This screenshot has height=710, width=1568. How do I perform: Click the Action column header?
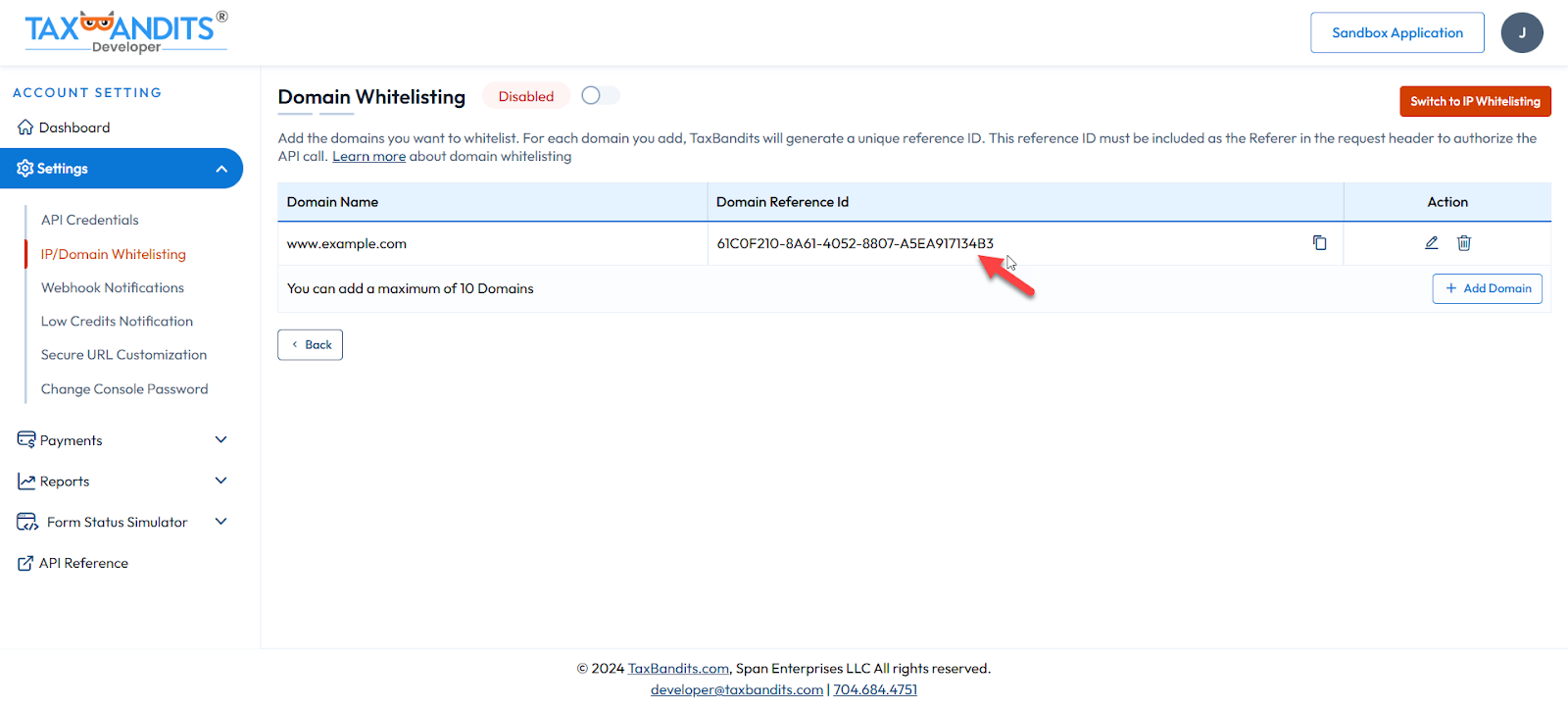[1447, 202]
